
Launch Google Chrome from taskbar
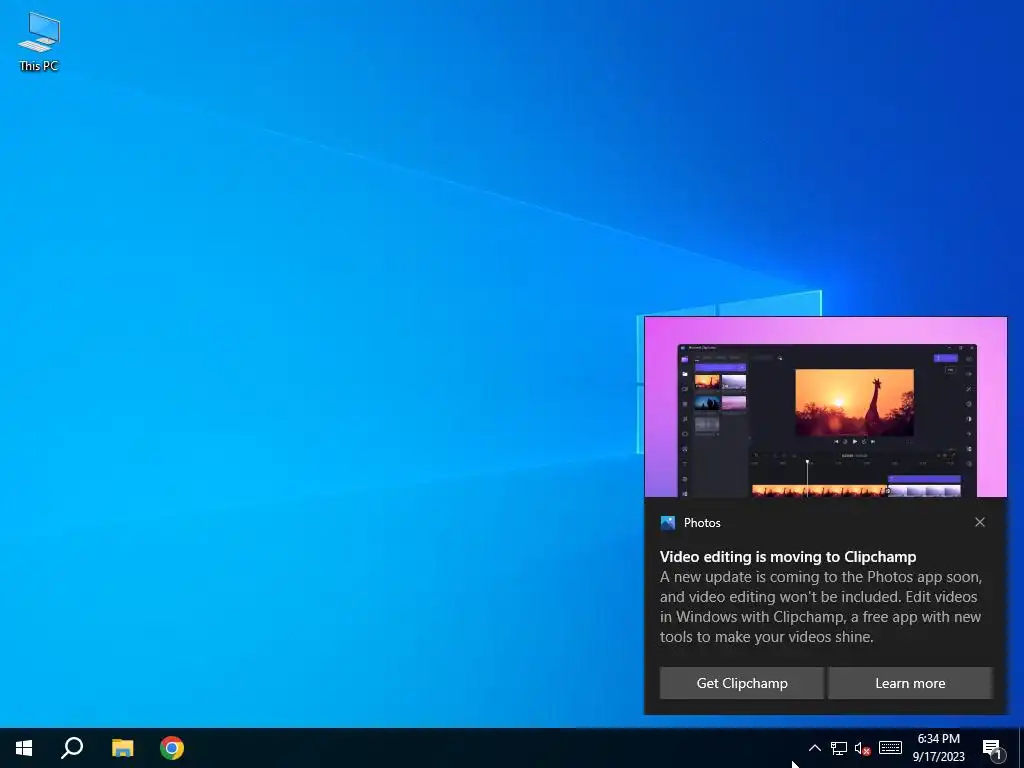[172, 748]
